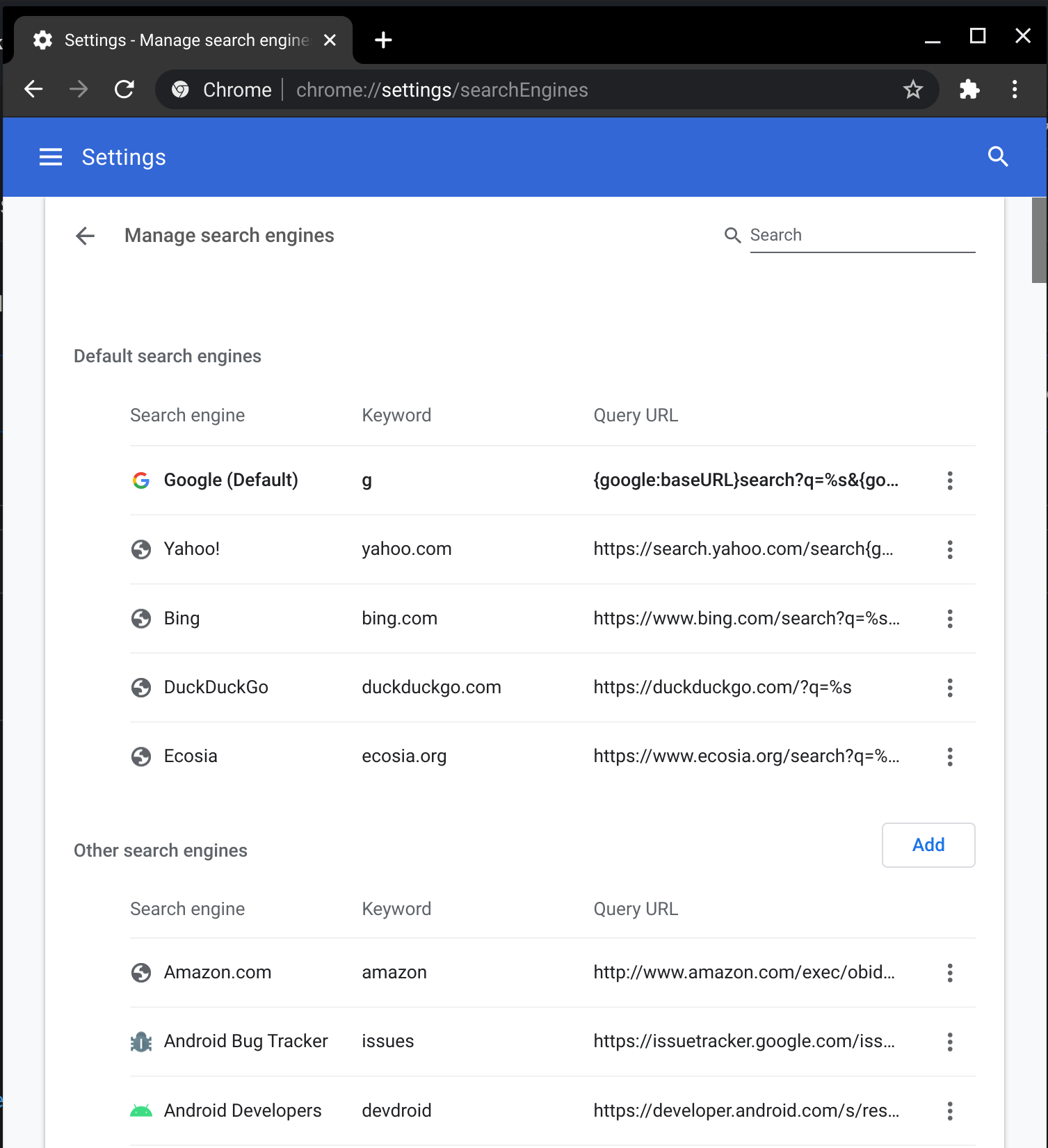Click the keyword 'issues'
This screenshot has width=1048, height=1148.
click(388, 1042)
